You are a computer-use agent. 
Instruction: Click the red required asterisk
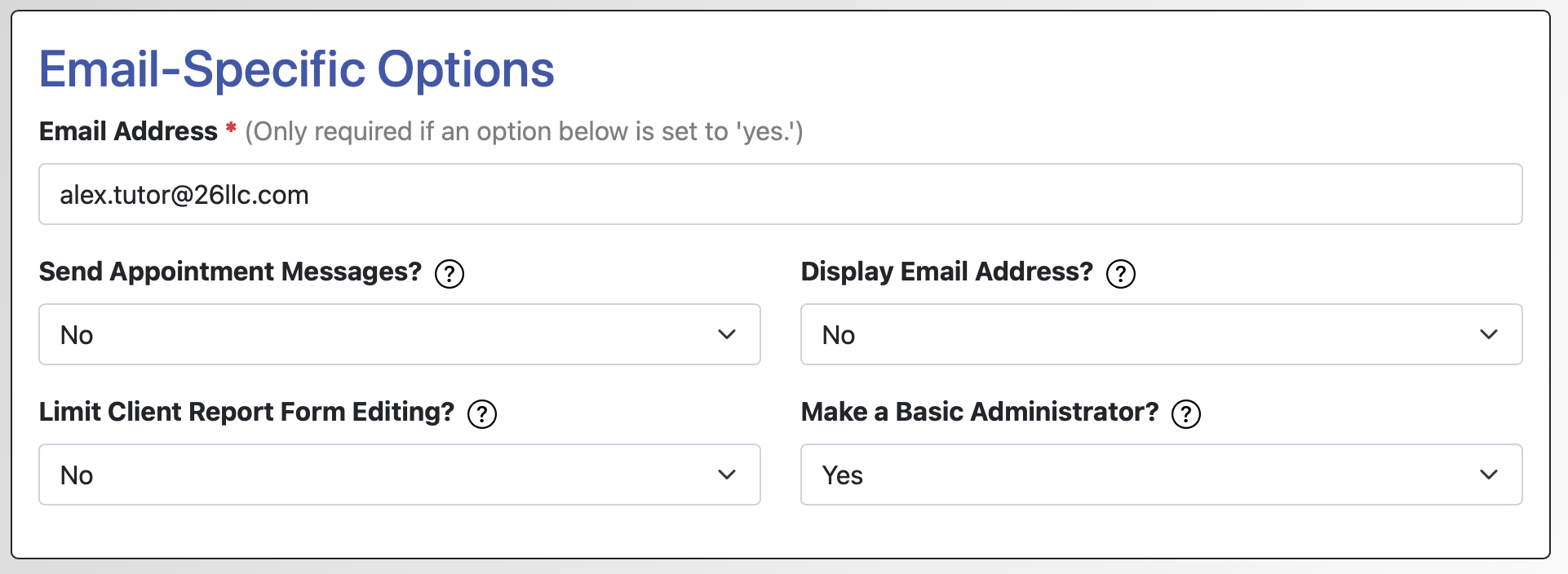(x=232, y=129)
